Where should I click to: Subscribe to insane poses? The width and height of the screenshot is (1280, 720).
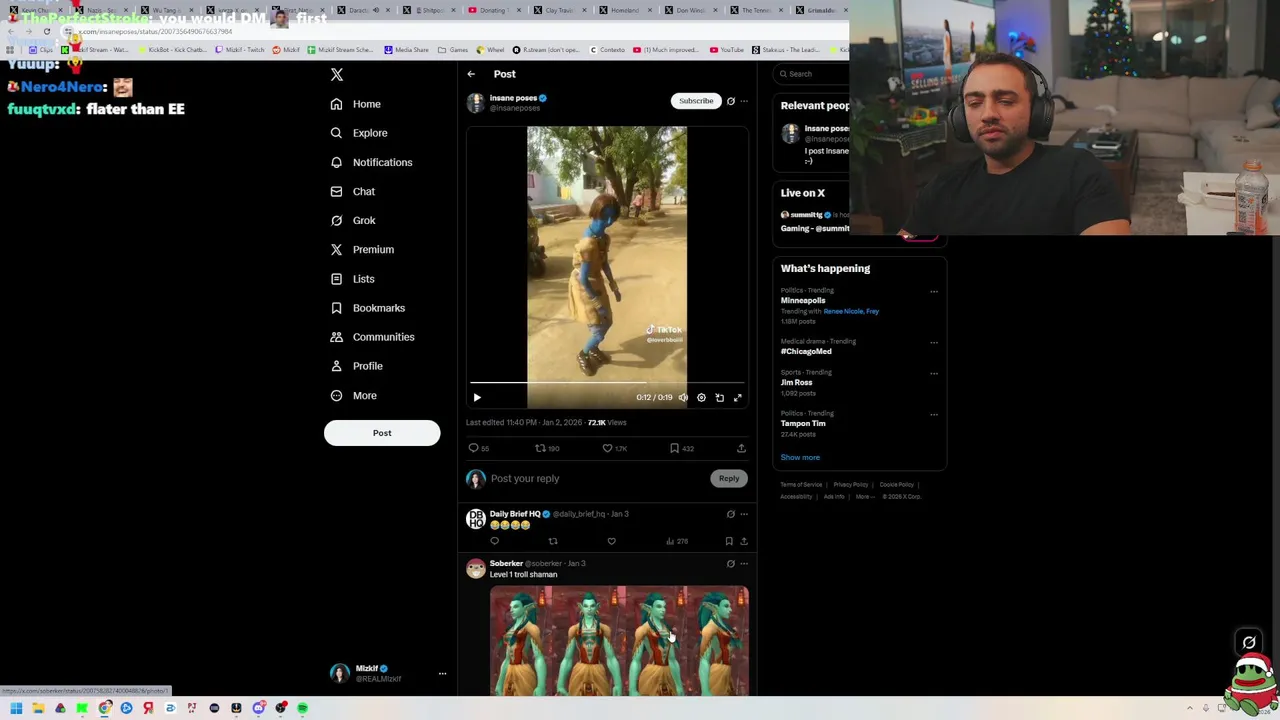tap(696, 101)
